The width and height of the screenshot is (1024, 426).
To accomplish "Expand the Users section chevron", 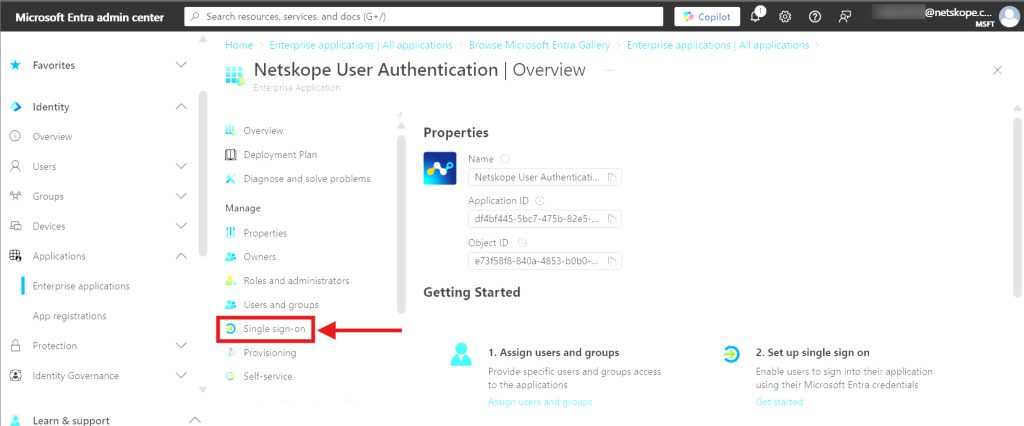I will coord(182,167).
